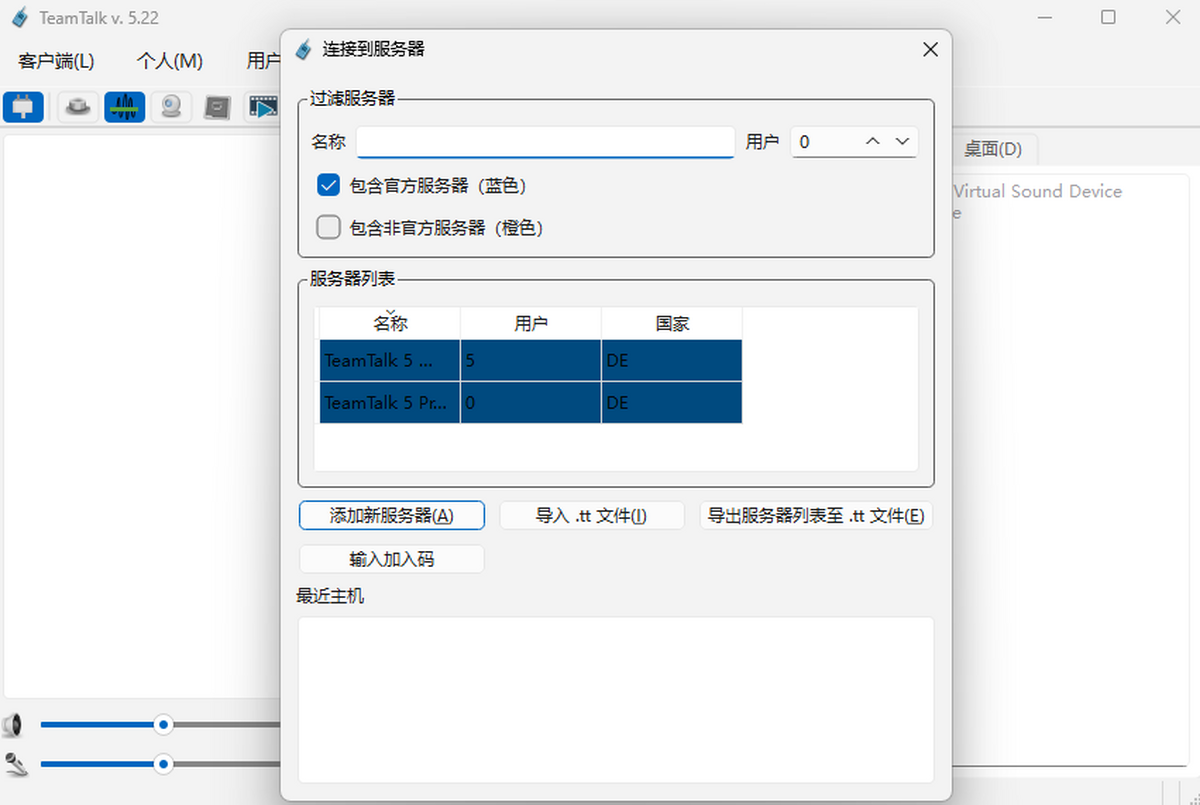The image size is (1200, 805).
Task: Click the 导入 .tt 文件(I) button
Action: coord(592,516)
